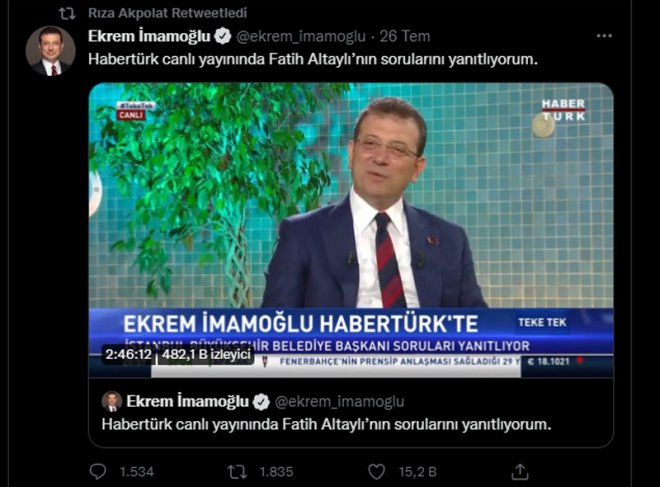Screen dimensions: 660x487
Task: Open the @ekrem_imamoglu handle in the header
Action: coord(301,37)
